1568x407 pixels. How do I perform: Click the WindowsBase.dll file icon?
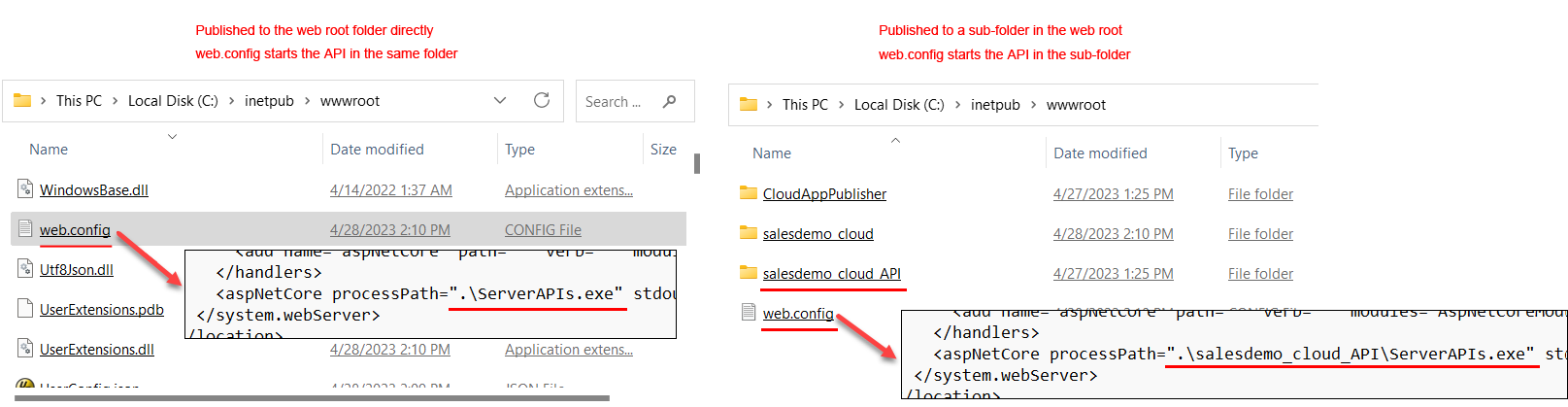(25, 189)
